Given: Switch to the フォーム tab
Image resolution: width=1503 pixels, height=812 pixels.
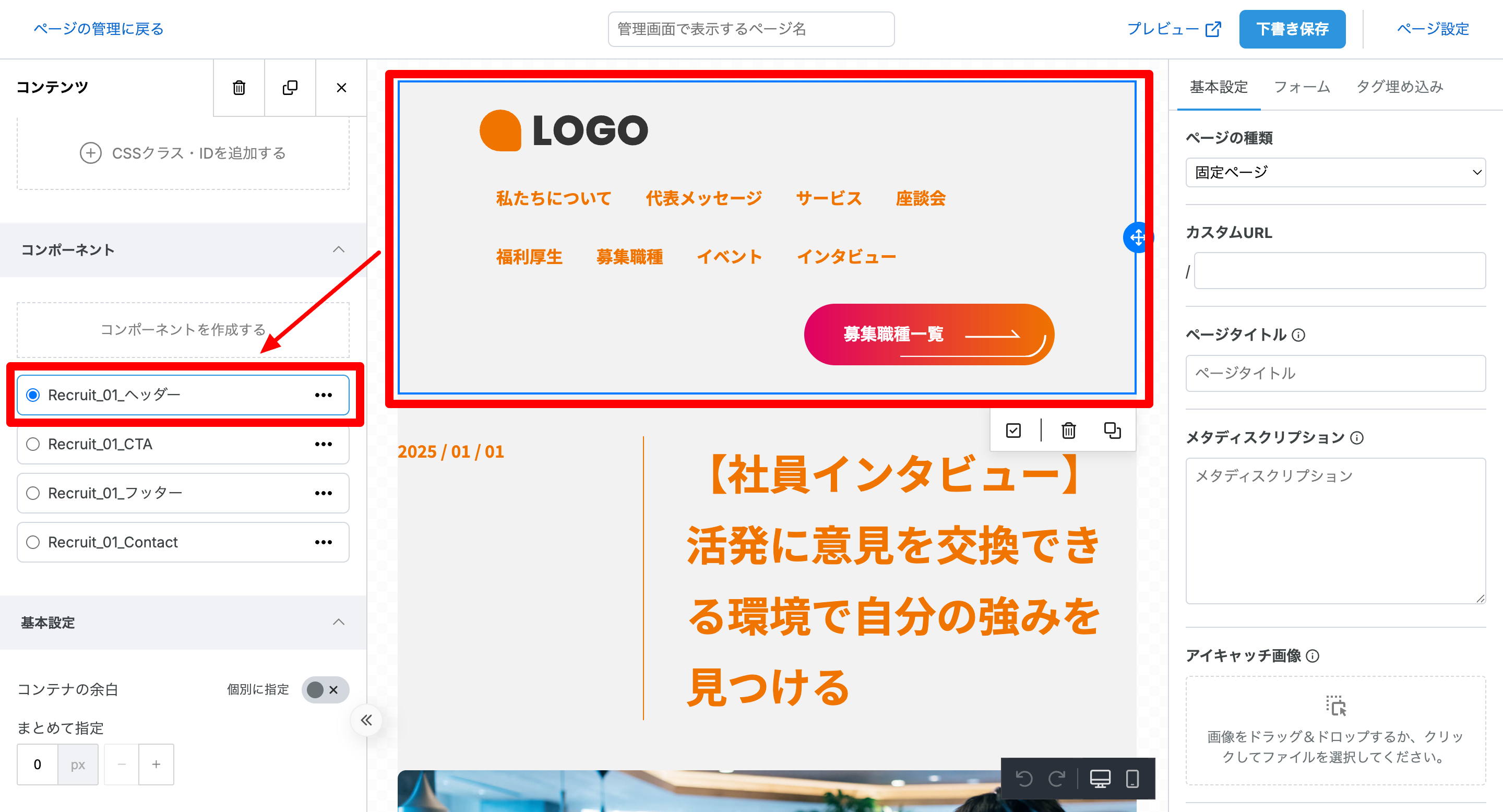Looking at the screenshot, I should point(1302,87).
